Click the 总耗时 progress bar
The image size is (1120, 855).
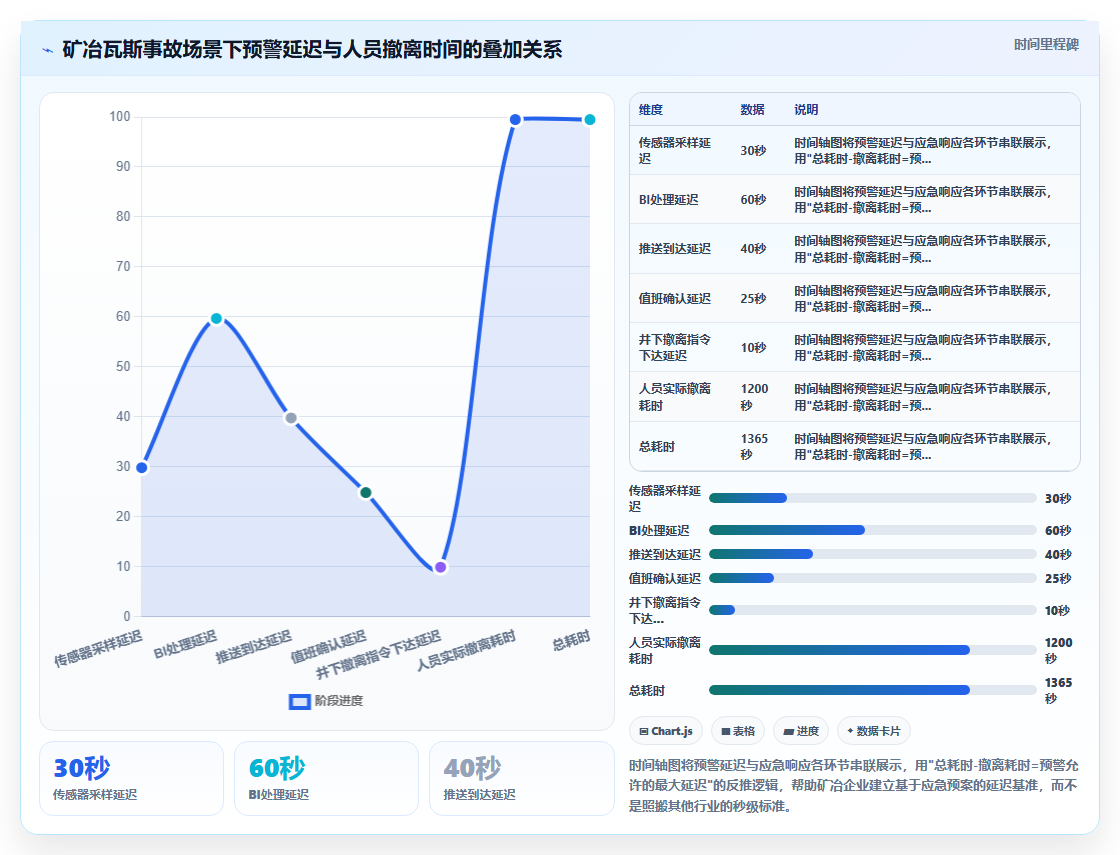873,690
